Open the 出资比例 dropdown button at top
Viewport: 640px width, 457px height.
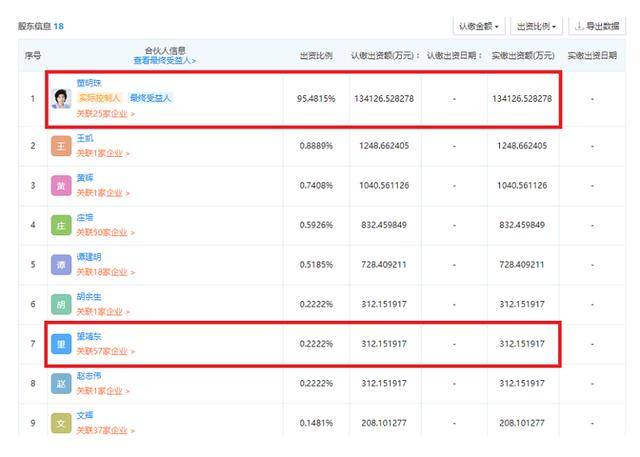pyautogui.click(x=536, y=26)
